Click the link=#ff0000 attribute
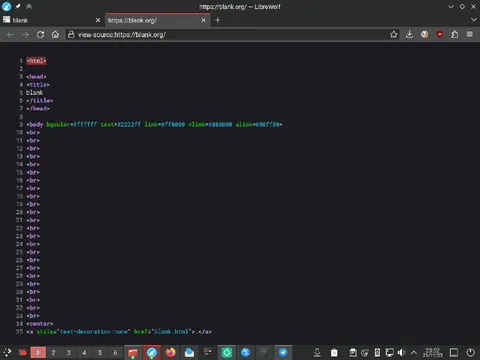 164,124
